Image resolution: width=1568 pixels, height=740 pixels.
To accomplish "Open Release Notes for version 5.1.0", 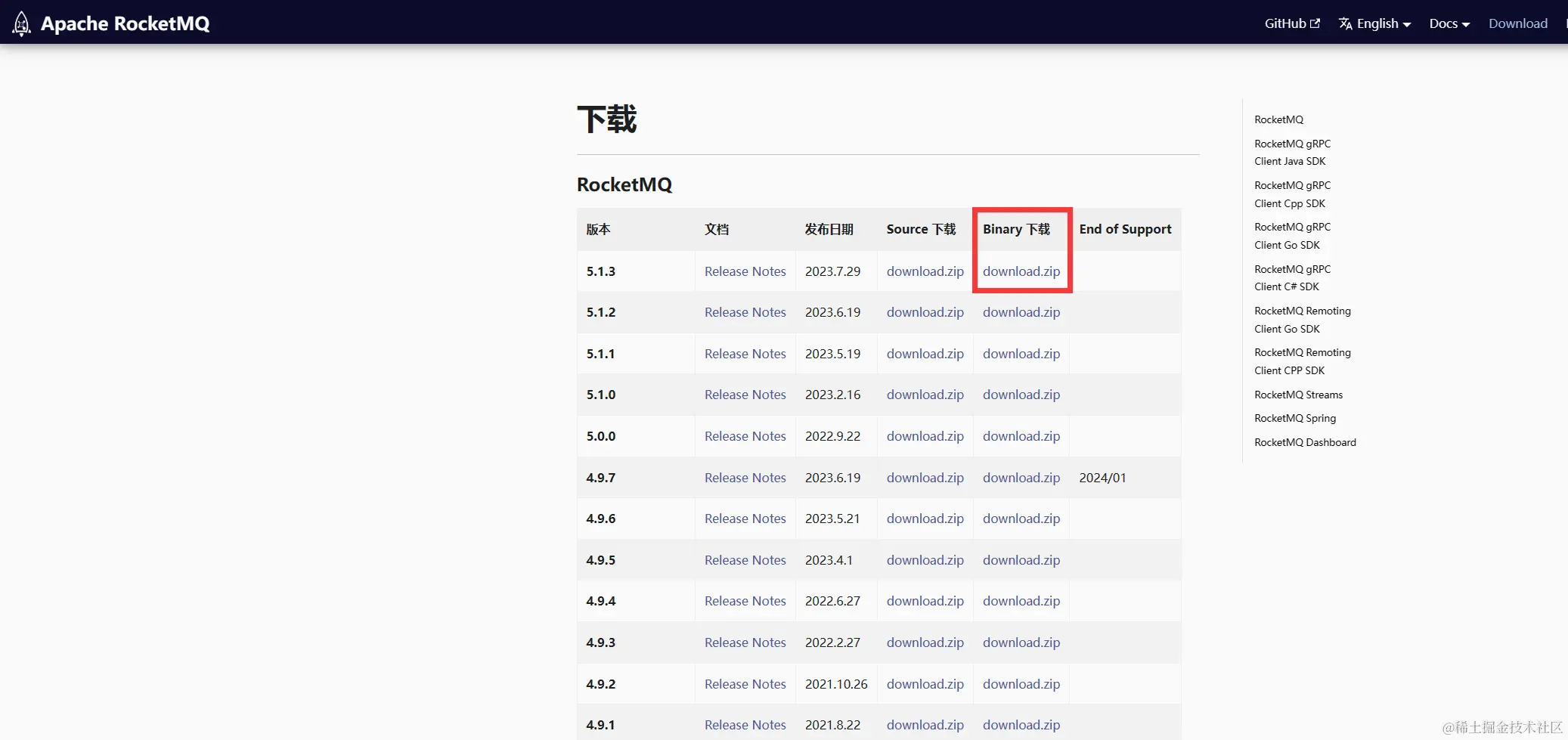I will pos(745,395).
